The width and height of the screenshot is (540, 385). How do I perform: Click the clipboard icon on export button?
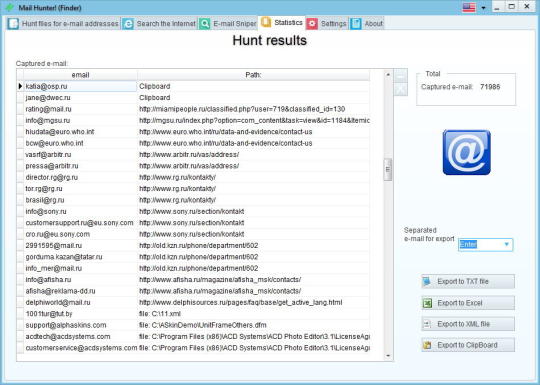(427, 345)
